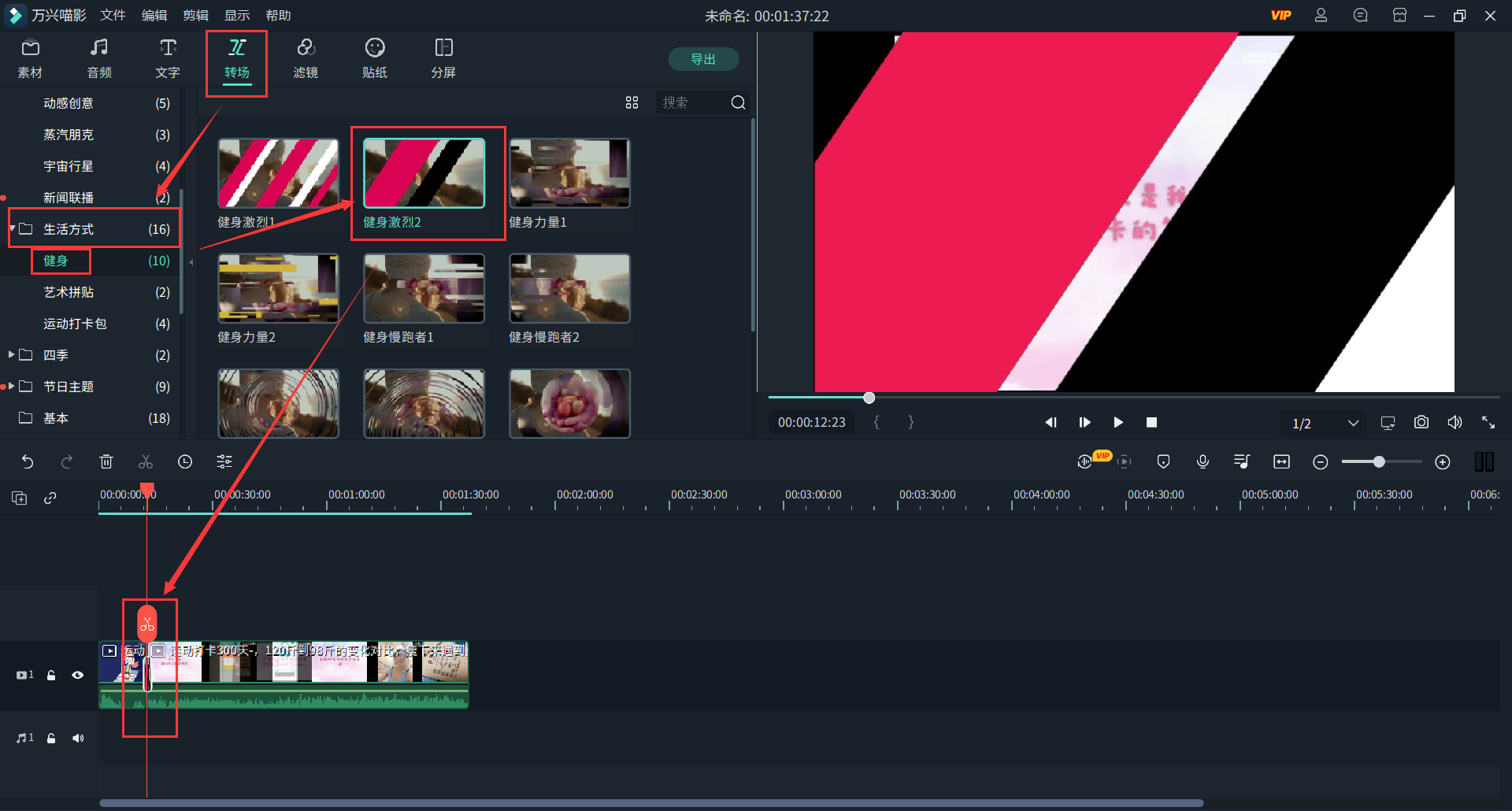Hide video track 1 with eye icon
Viewport: 1512px width, 811px height.
pos(78,675)
